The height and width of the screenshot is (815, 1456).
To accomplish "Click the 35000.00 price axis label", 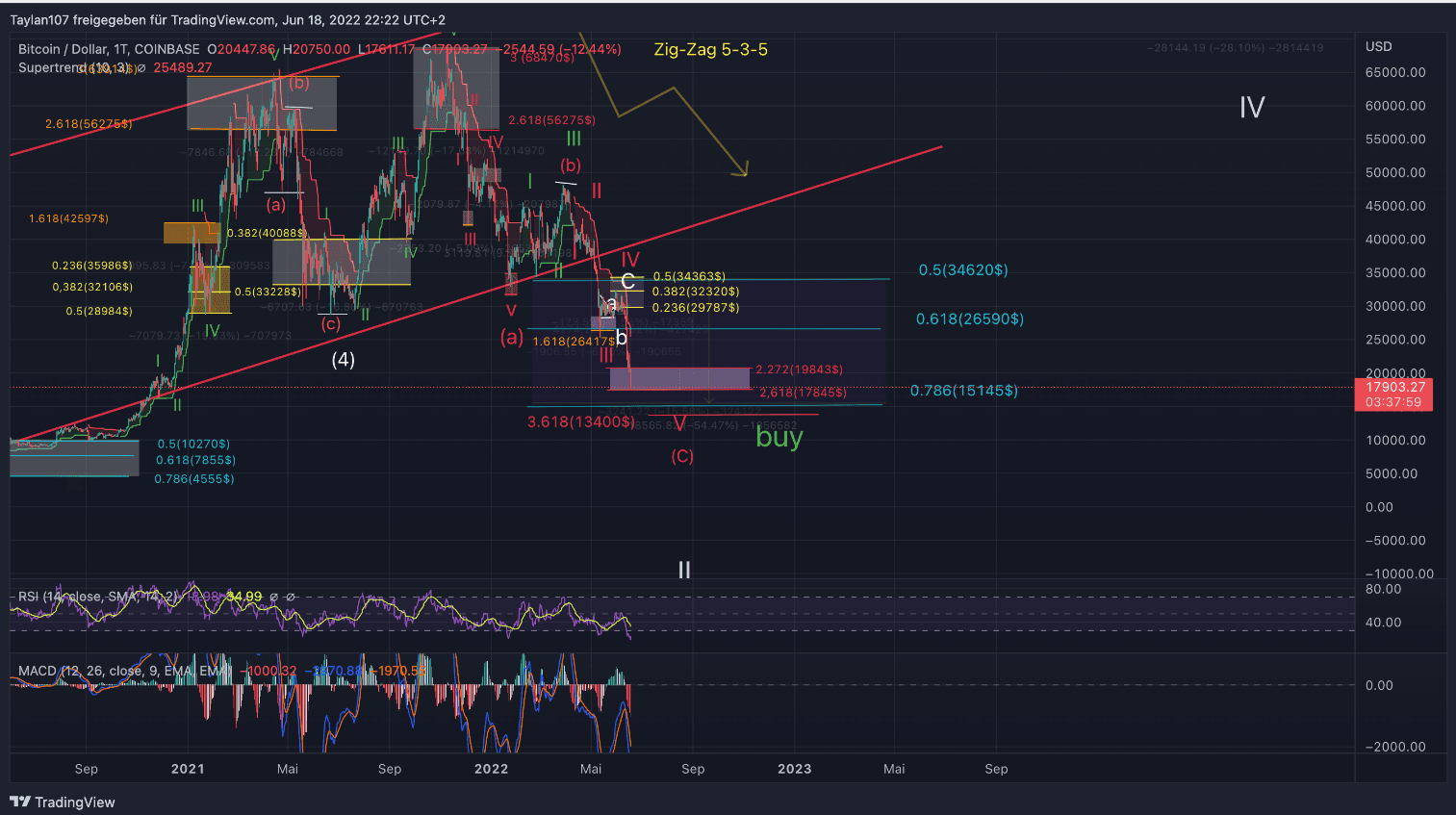I will pos(1395,272).
